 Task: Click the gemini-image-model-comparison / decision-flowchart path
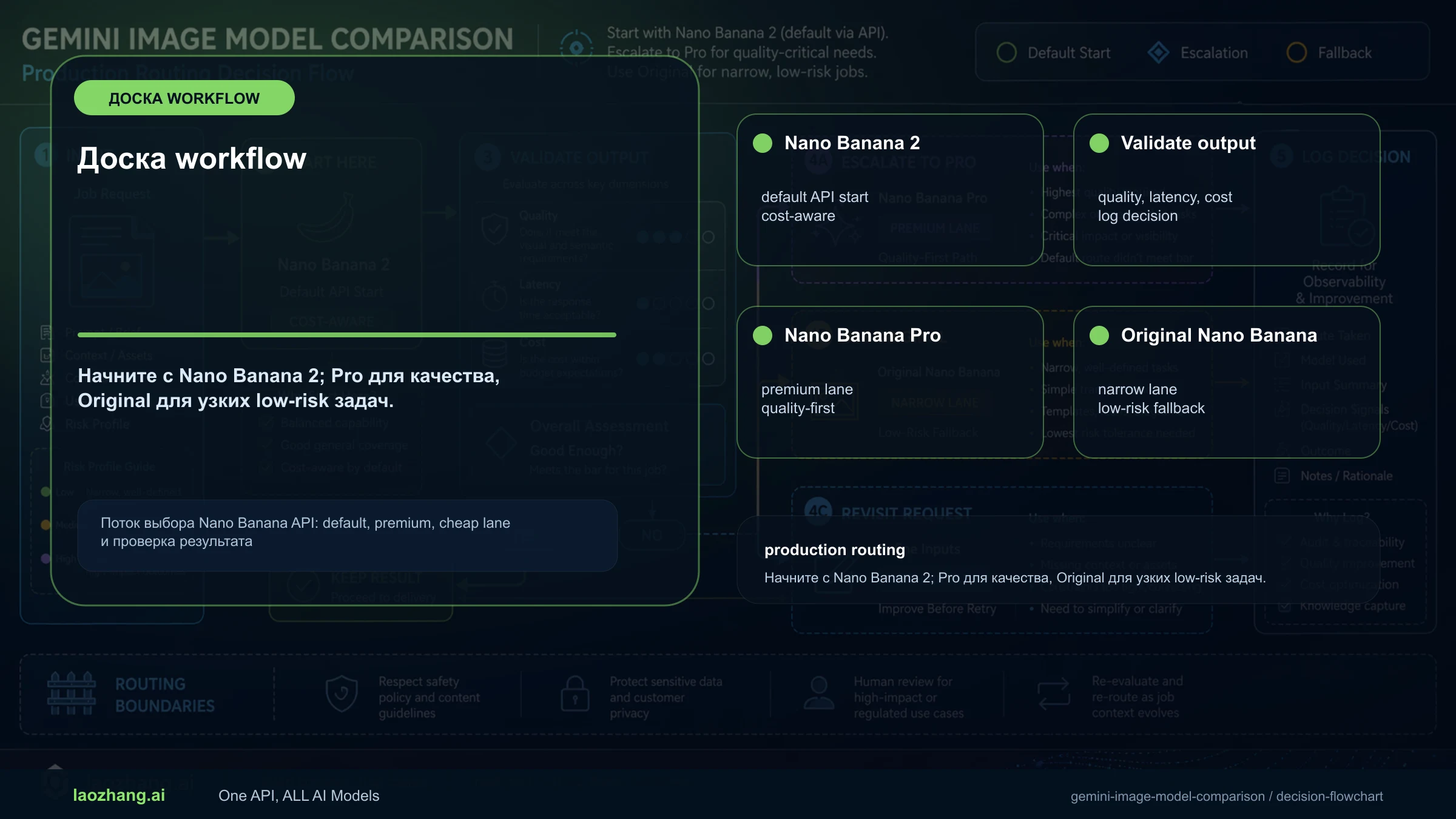pos(1227,797)
